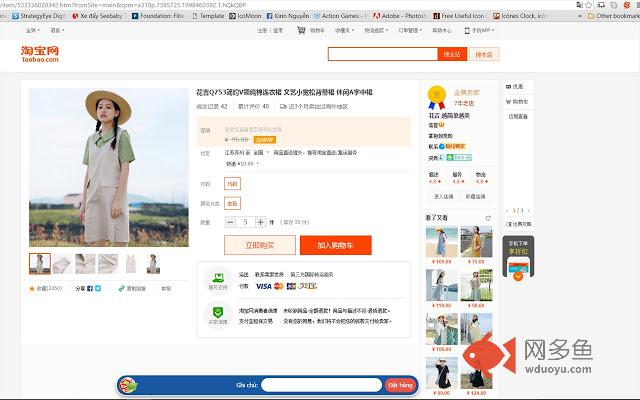The image size is (640, 400).
Task: Click the copy link icon under the thumbnails
Action: click(121, 289)
